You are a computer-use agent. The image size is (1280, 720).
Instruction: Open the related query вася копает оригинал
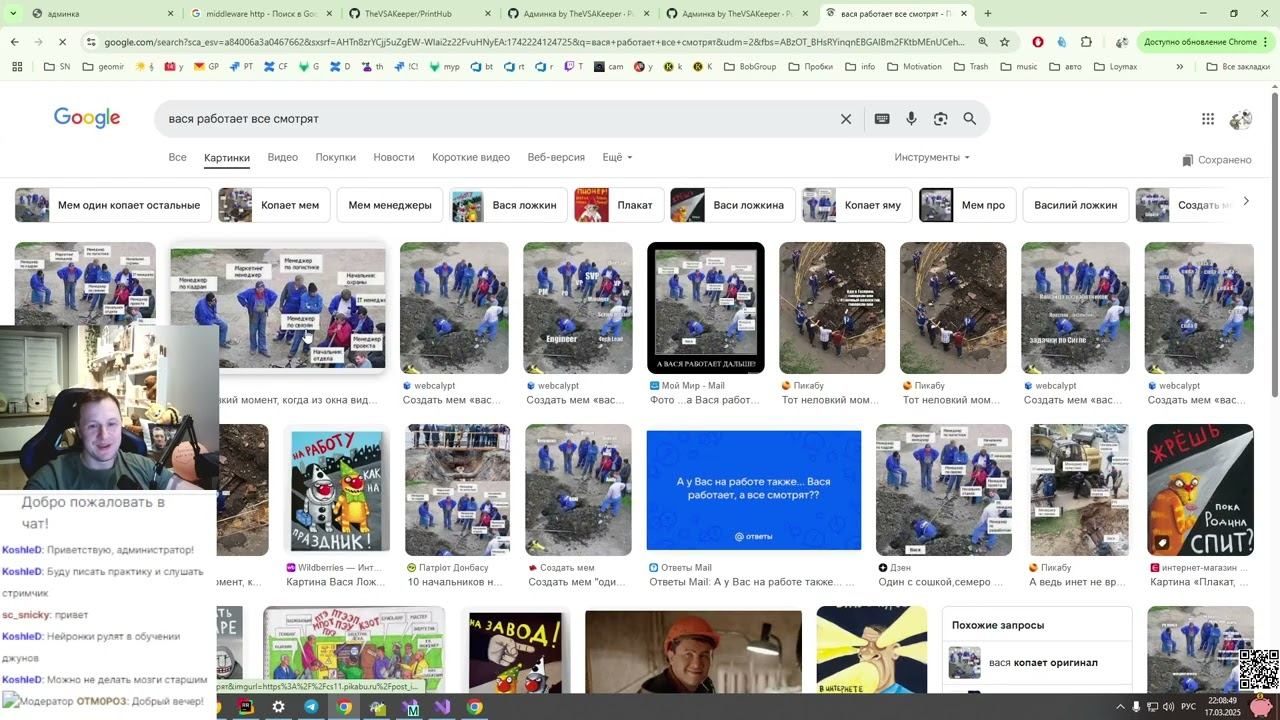click(x=1037, y=663)
